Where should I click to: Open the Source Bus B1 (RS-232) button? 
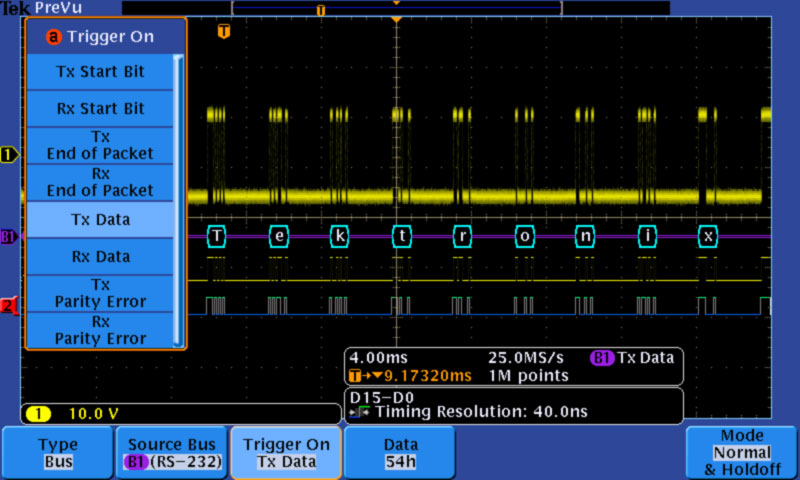coord(172,453)
